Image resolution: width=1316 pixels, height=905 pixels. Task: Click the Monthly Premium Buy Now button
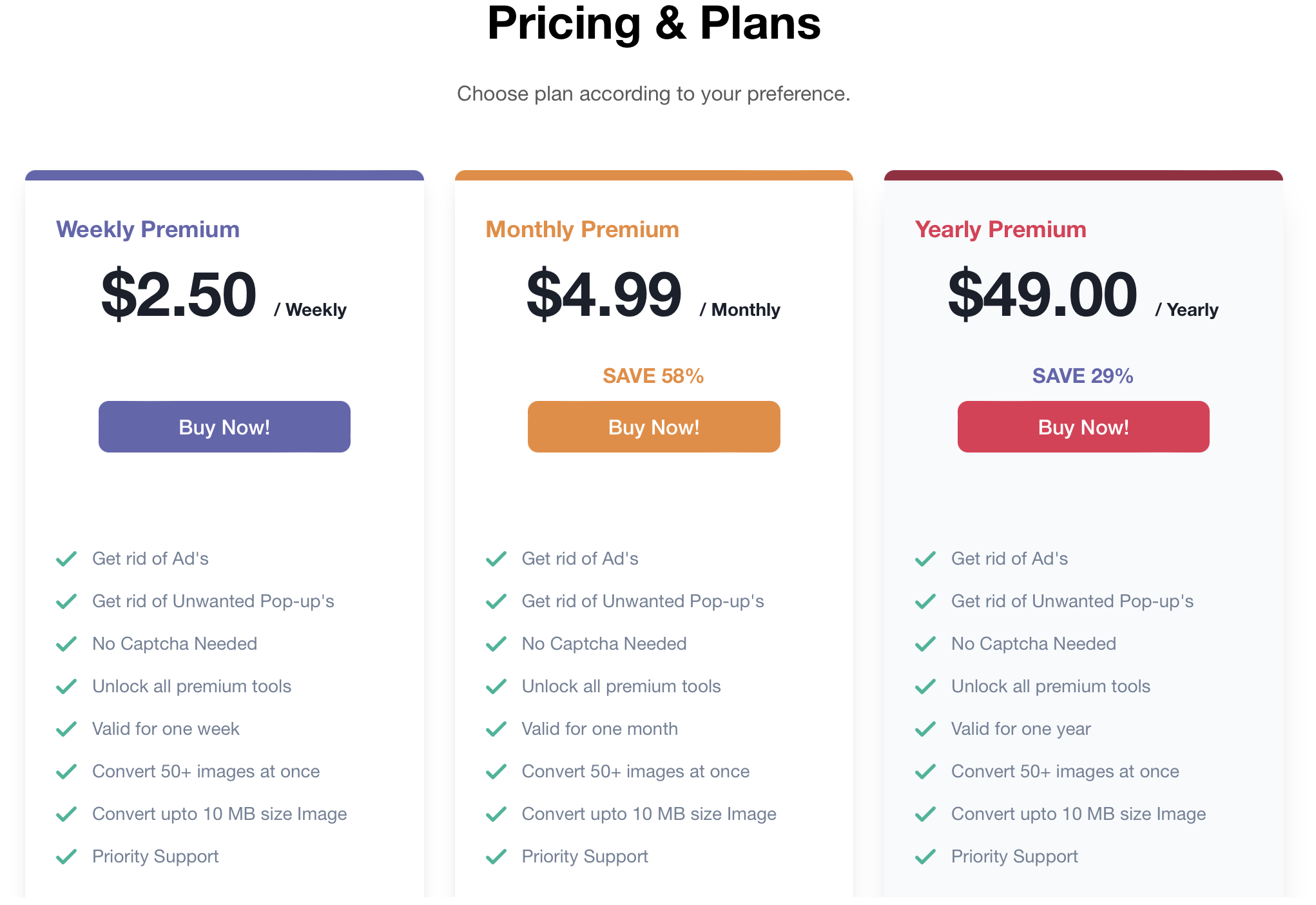pyautogui.click(x=653, y=427)
